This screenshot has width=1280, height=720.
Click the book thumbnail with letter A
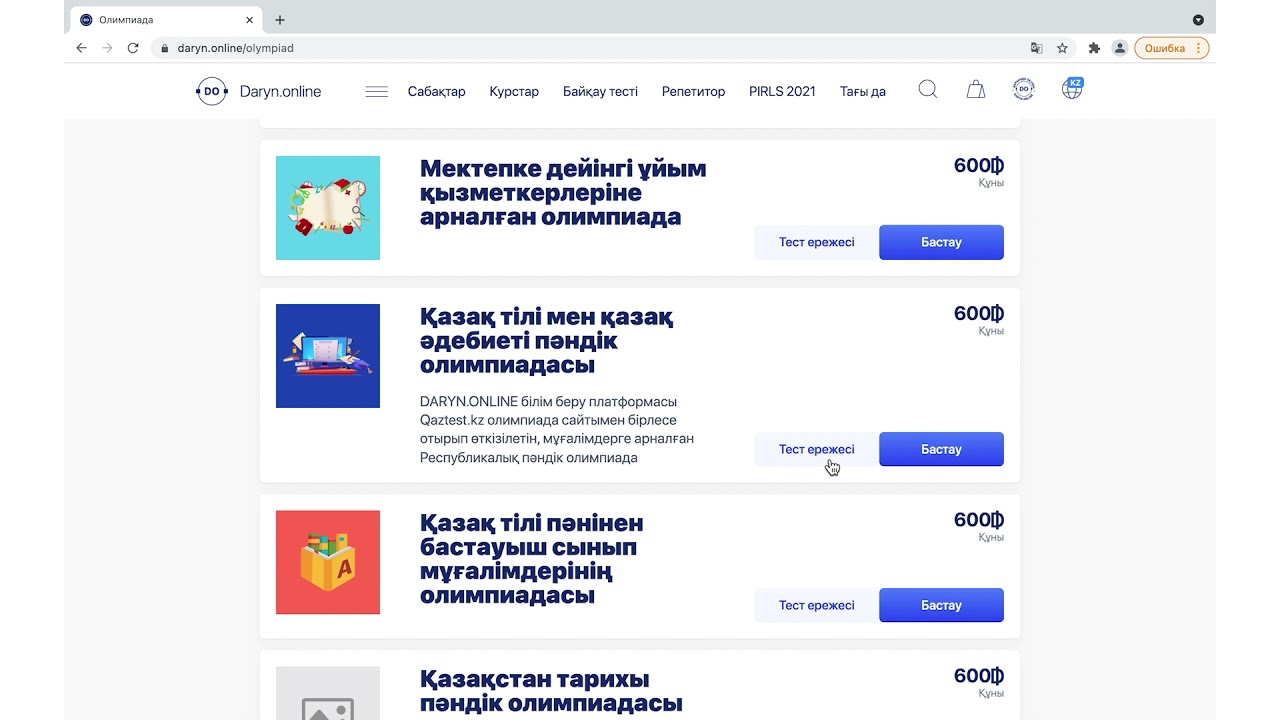pos(328,562)
